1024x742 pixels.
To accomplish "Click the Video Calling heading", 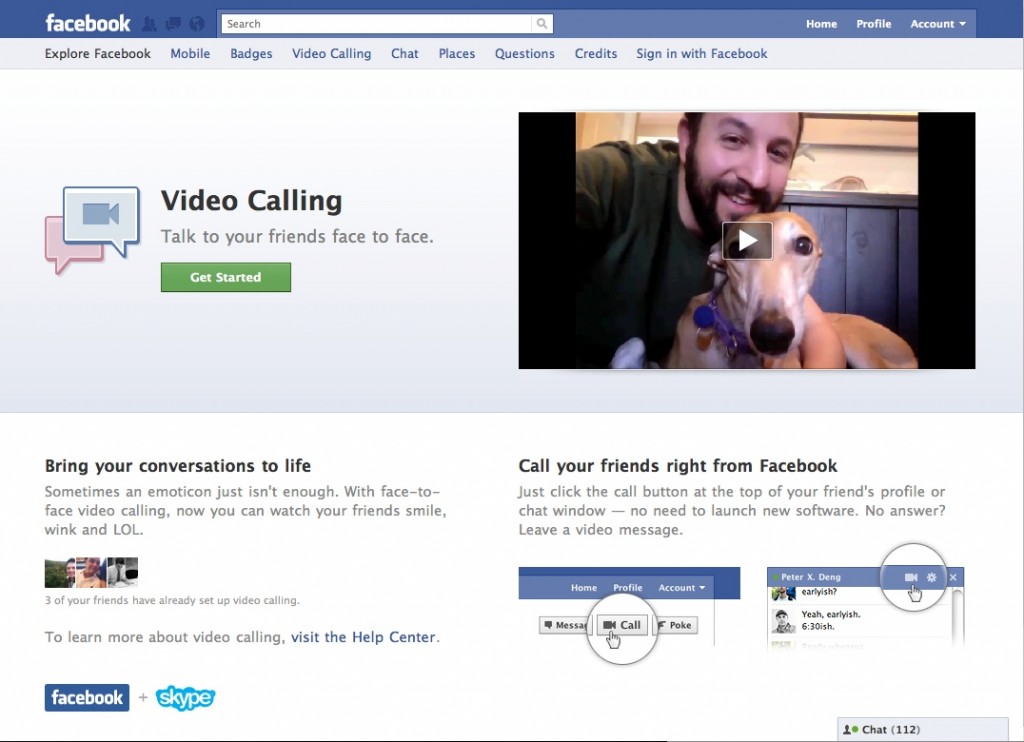I will pyautogui.click(x=251, y=201).
